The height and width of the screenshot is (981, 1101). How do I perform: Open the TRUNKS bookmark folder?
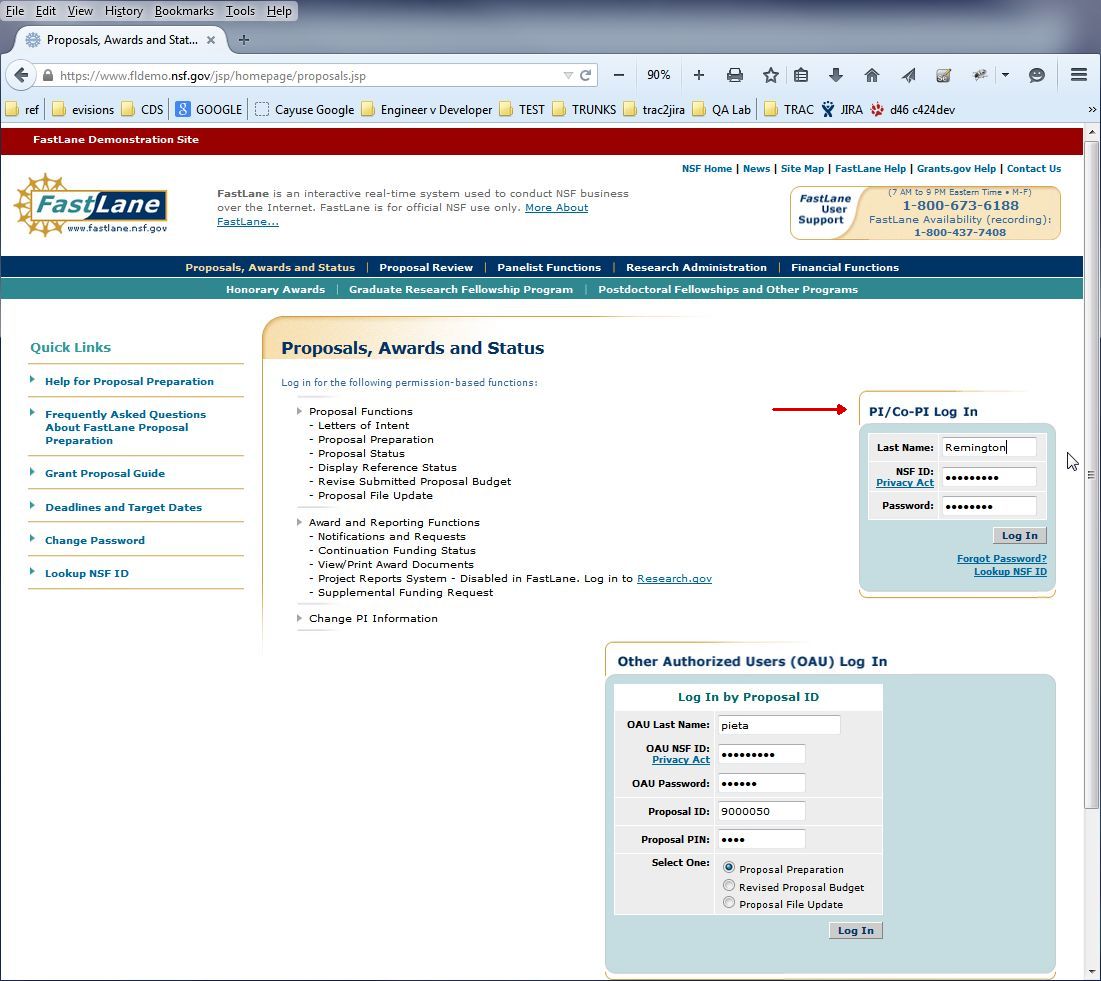coord(584,110)
